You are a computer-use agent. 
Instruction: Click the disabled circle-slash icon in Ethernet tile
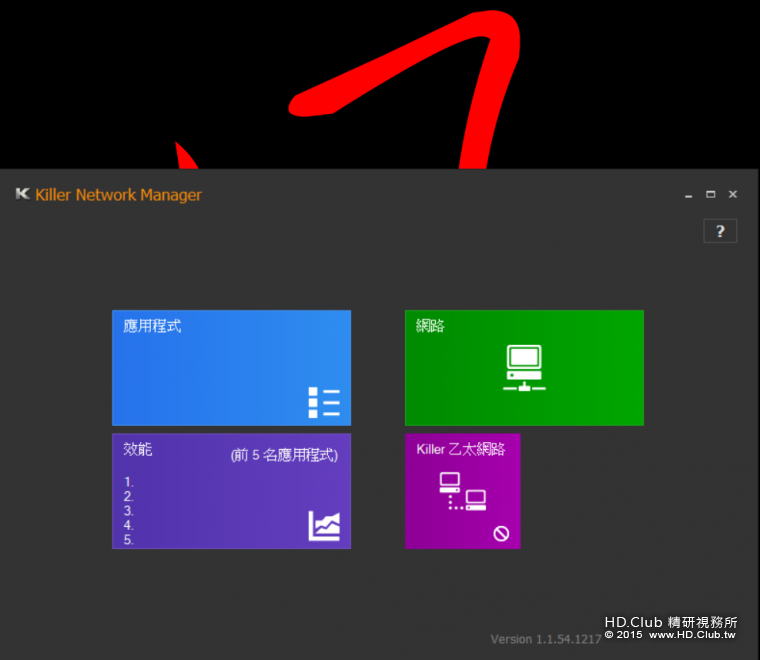click(x=501, y=534)
